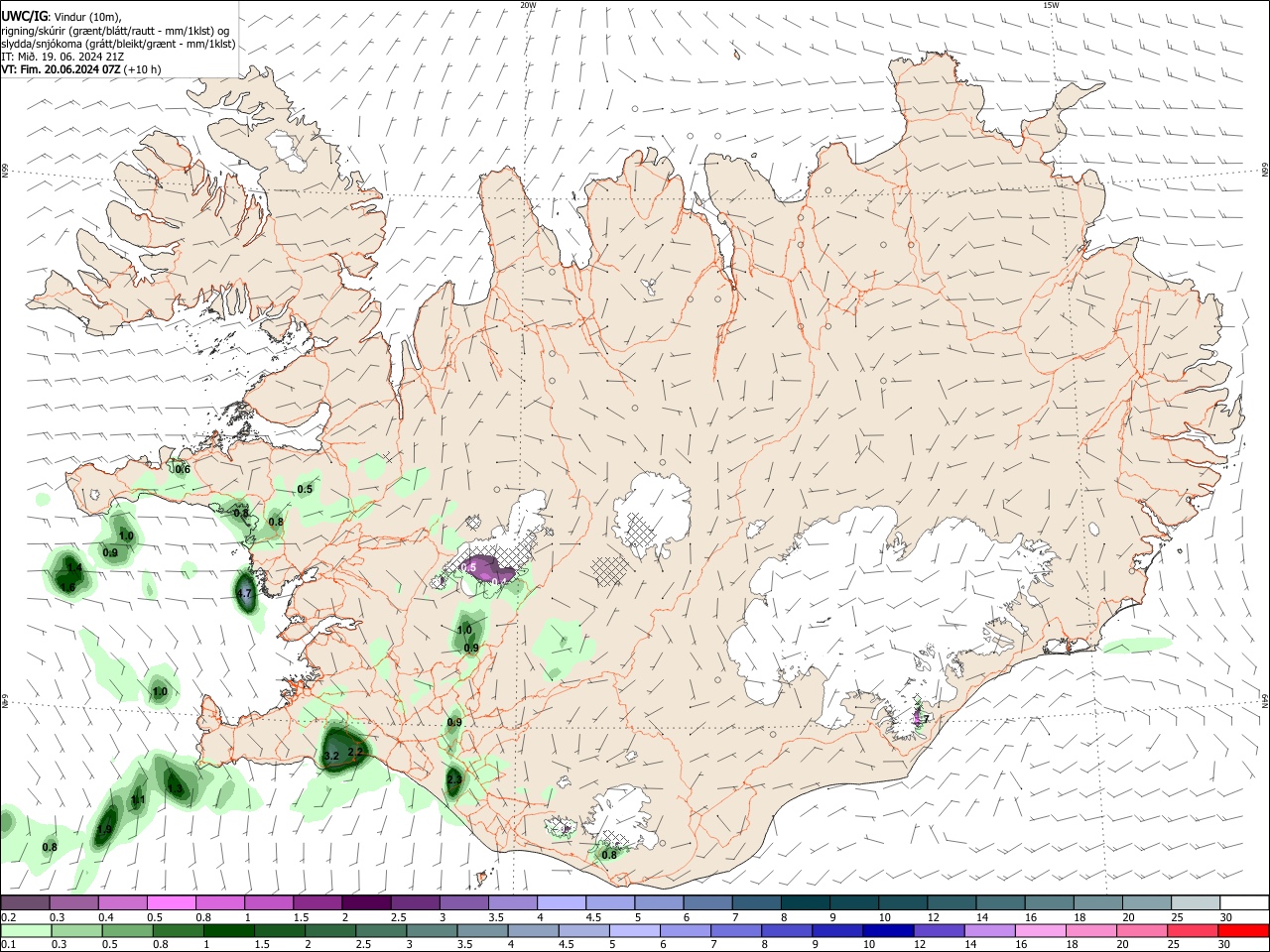Click top-row swatch between 1 and 1.5
The width and height of the screenshot is (1270, 952).
(x=269, y=903)
